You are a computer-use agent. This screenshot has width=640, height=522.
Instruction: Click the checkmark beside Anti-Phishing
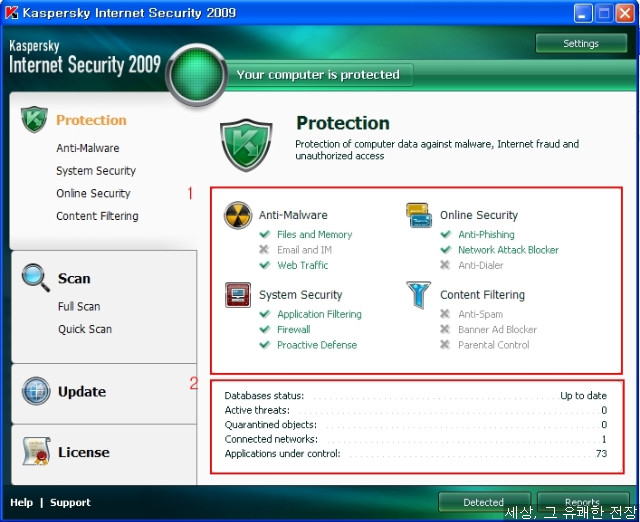tap(446, 234)
